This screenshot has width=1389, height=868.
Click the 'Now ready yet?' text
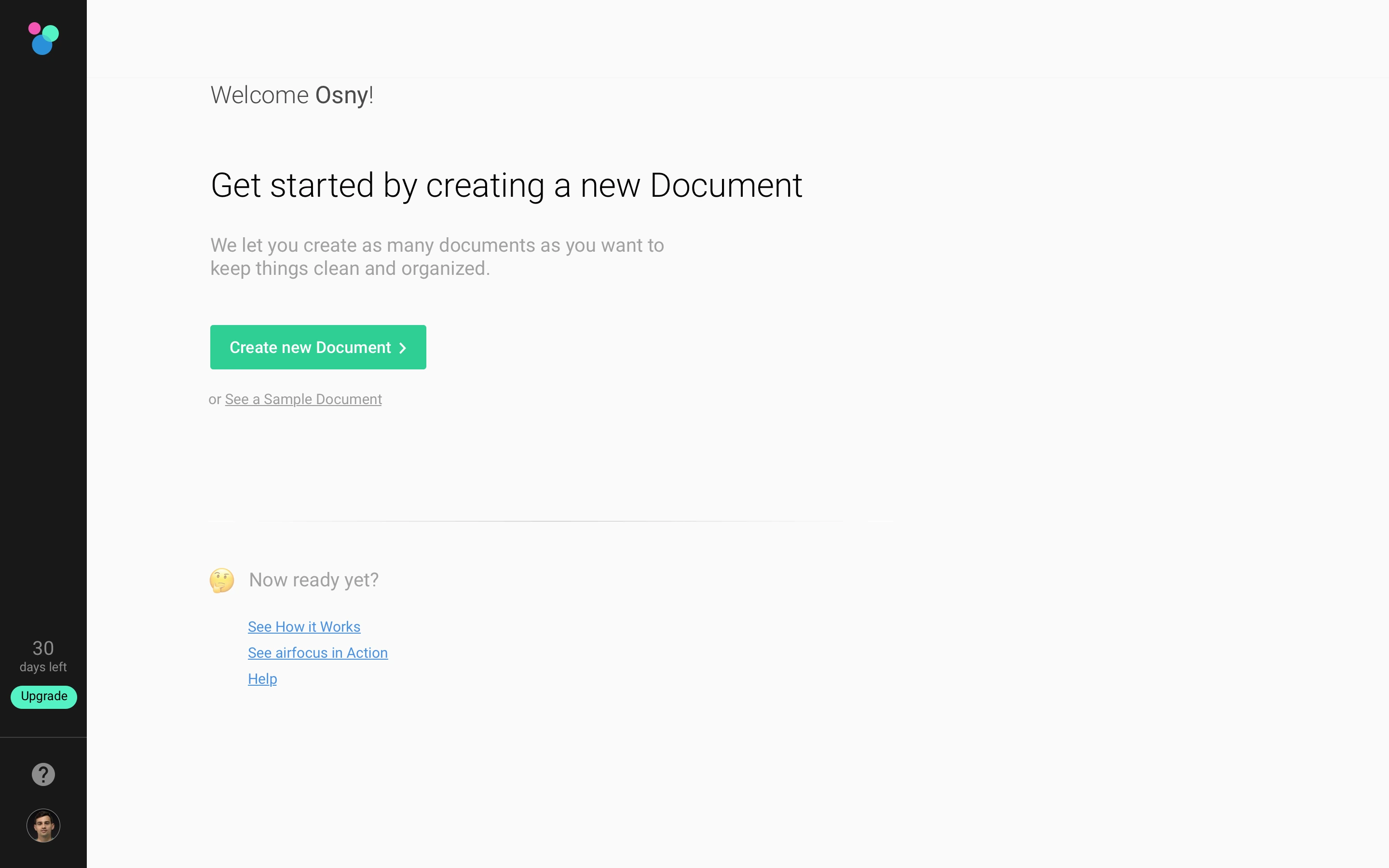pyautogui.click(x=313, y=580)
